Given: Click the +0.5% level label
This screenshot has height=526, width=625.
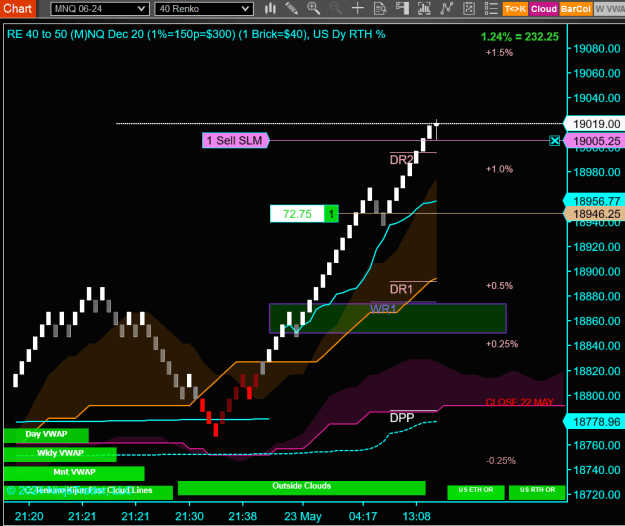Looking at the screenshot, I should [499, 286].
